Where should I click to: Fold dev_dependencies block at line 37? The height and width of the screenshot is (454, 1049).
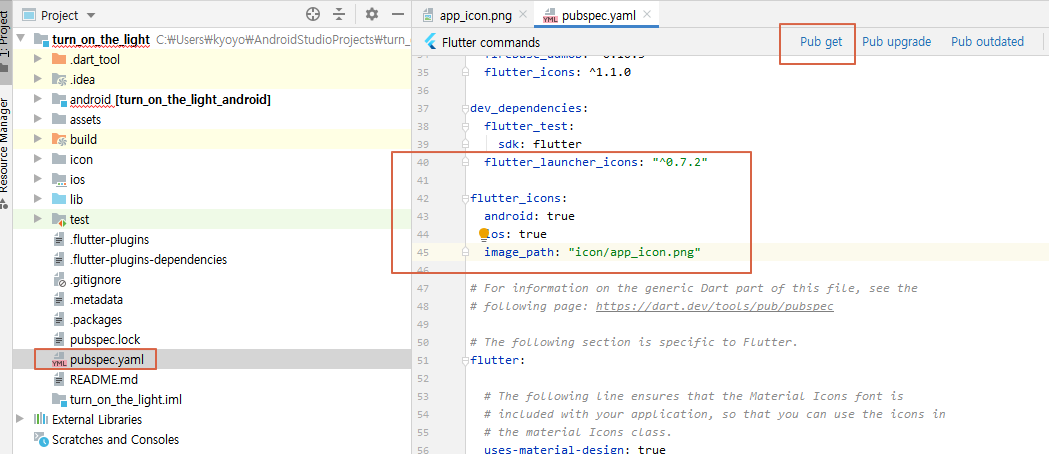466,108
